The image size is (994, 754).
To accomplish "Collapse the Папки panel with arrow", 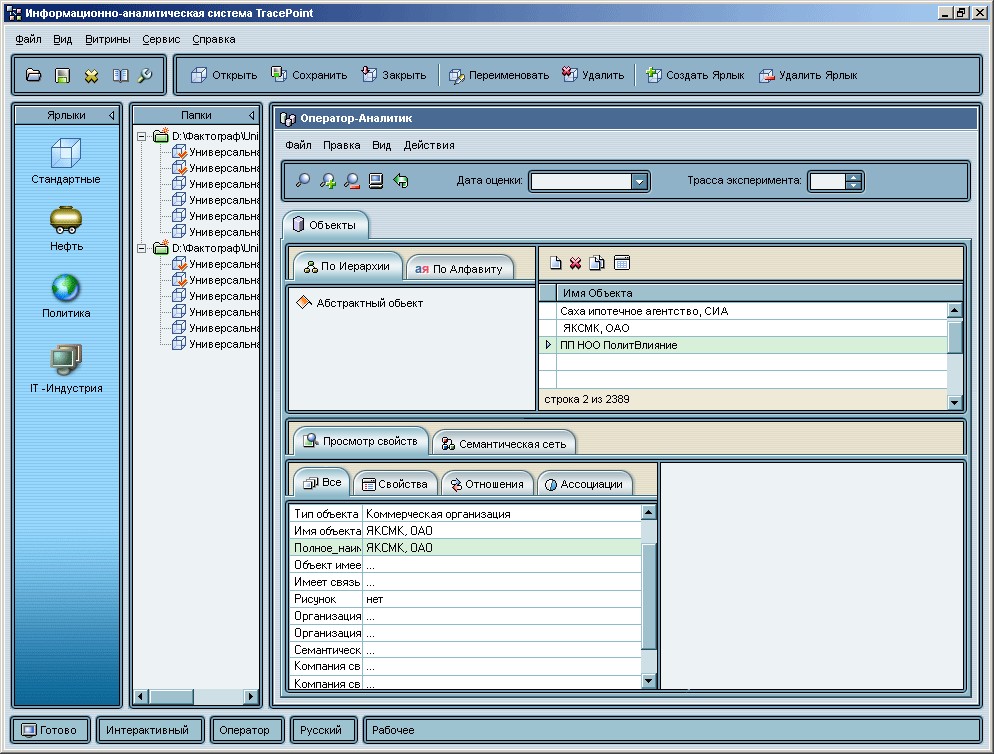I will tap(252, 115).
